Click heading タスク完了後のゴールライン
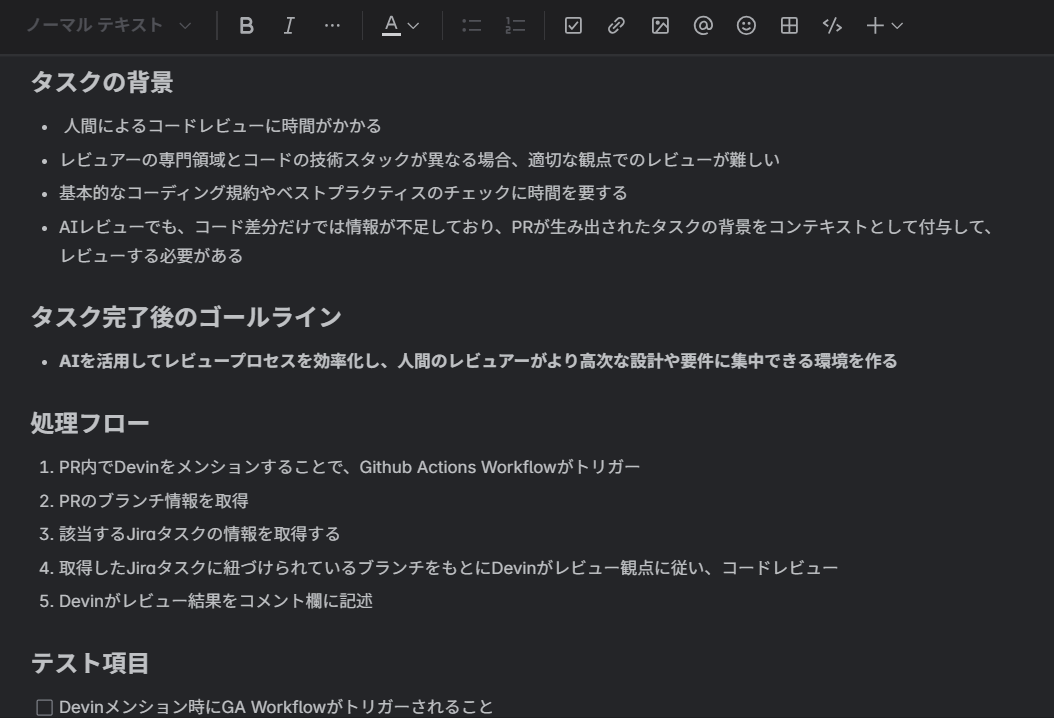Screen dimensions: 1054x718 click(x=186, y=317)
